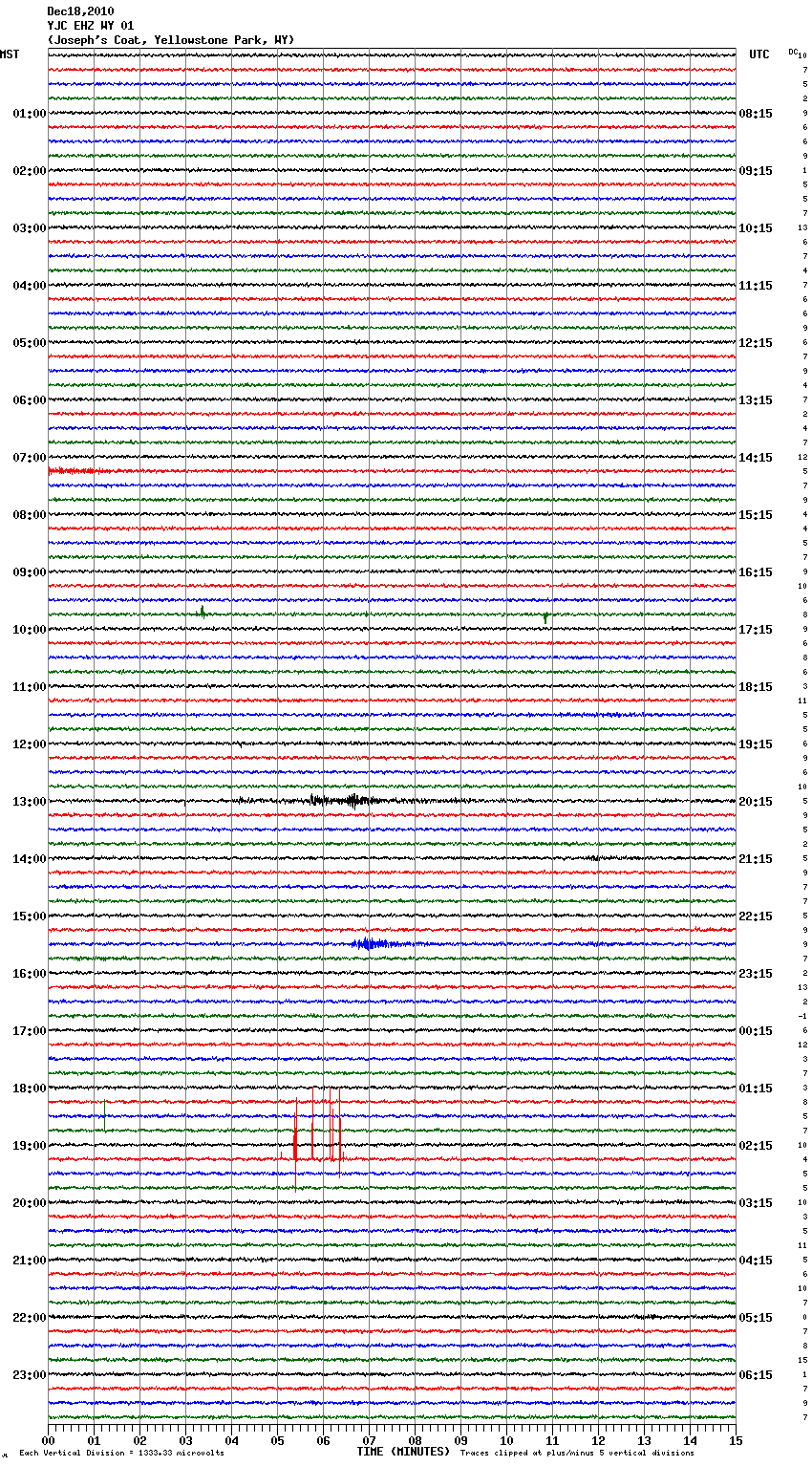Viewport: 812px width, 1466px height.
Task: Click the 00 minute tick label on bottom axis
Action: click(48, 1441)
